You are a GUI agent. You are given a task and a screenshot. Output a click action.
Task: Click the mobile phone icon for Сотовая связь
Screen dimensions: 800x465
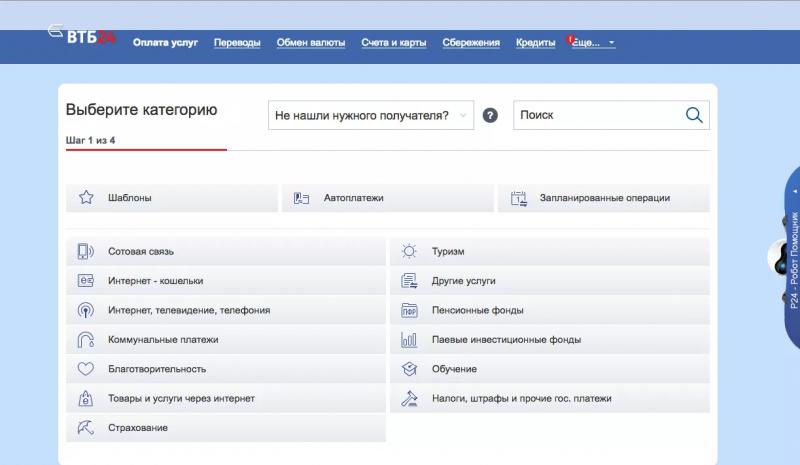pyautogui.click(x=85, y=251)
